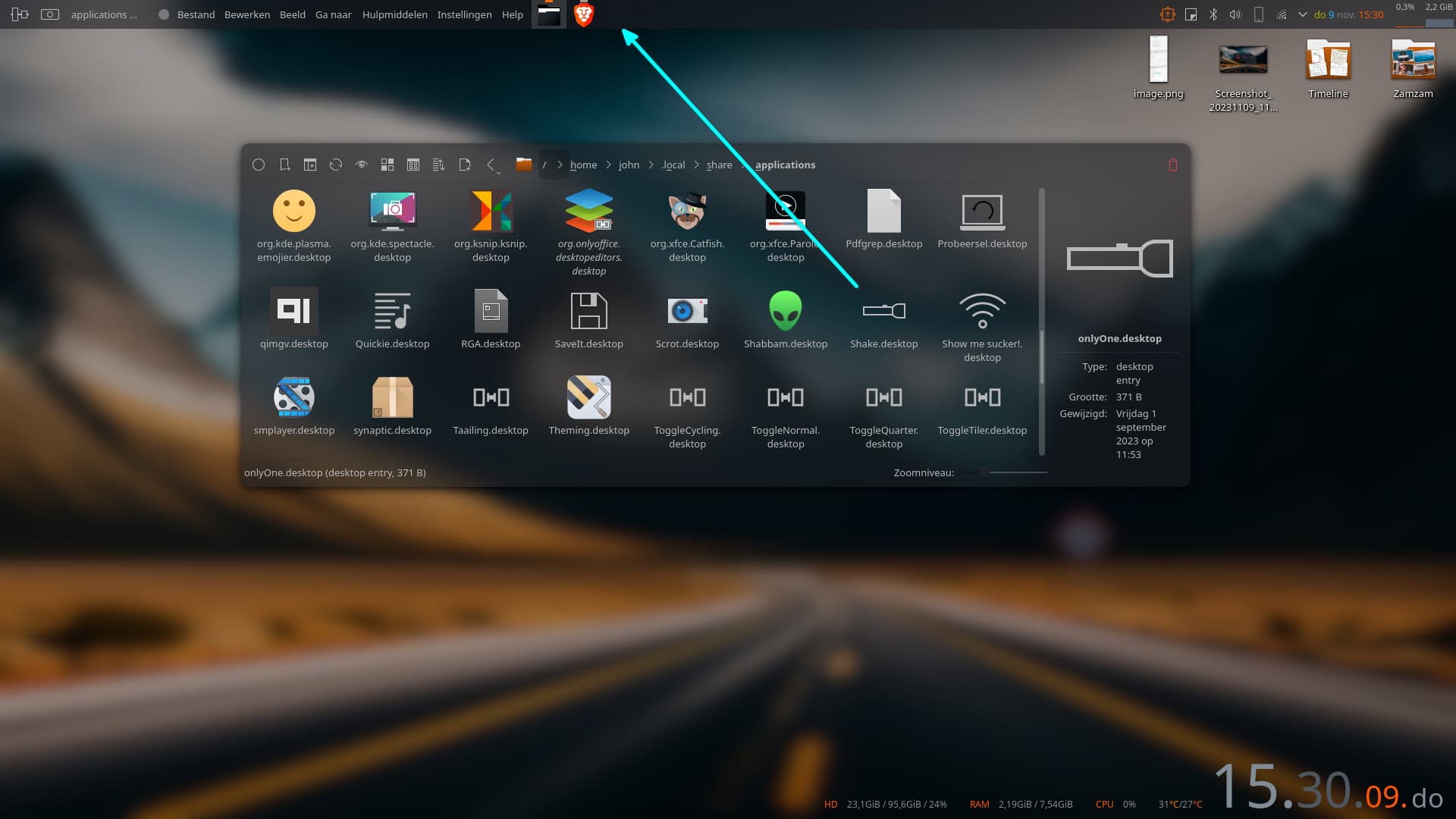This screenshot has width=1456, height=819.
Task: Click the applications breadcrumb
Action: tap(786, 165)
